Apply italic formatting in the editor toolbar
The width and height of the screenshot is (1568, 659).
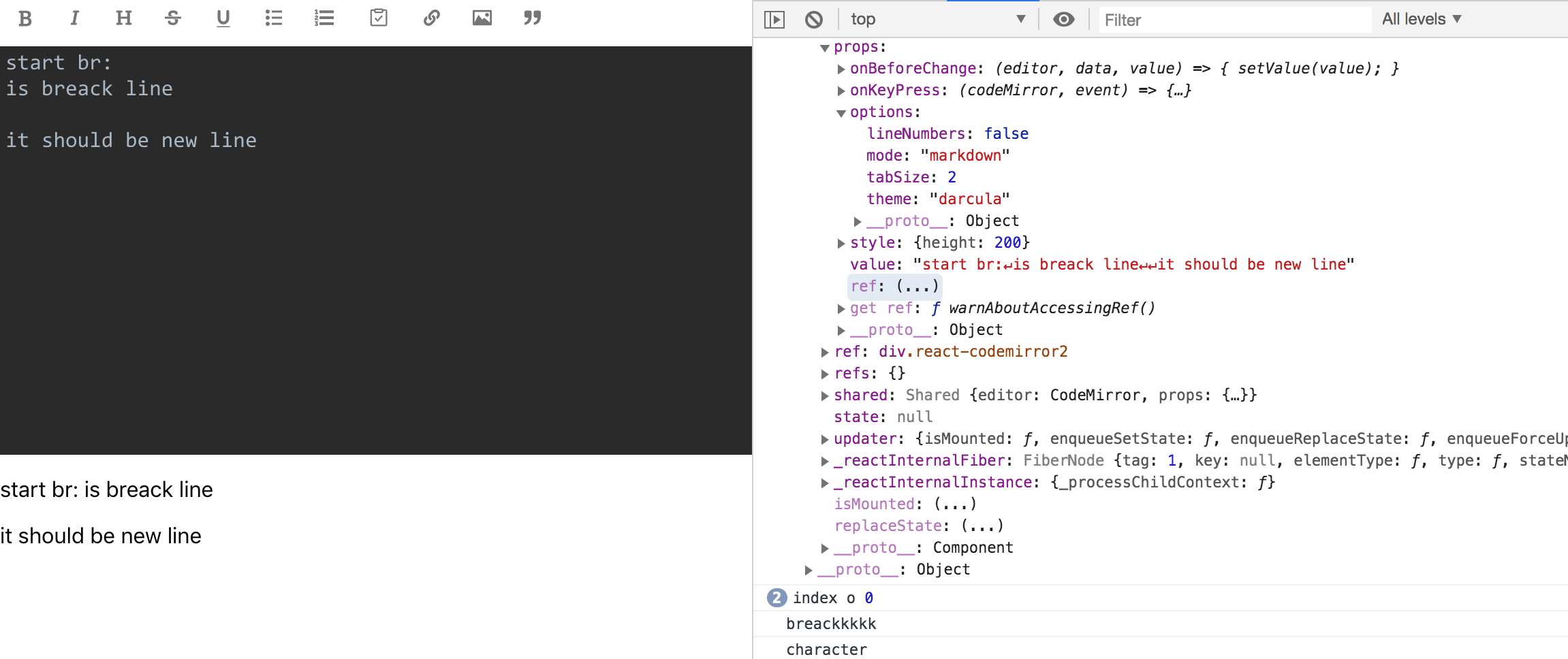pos(74,18)
